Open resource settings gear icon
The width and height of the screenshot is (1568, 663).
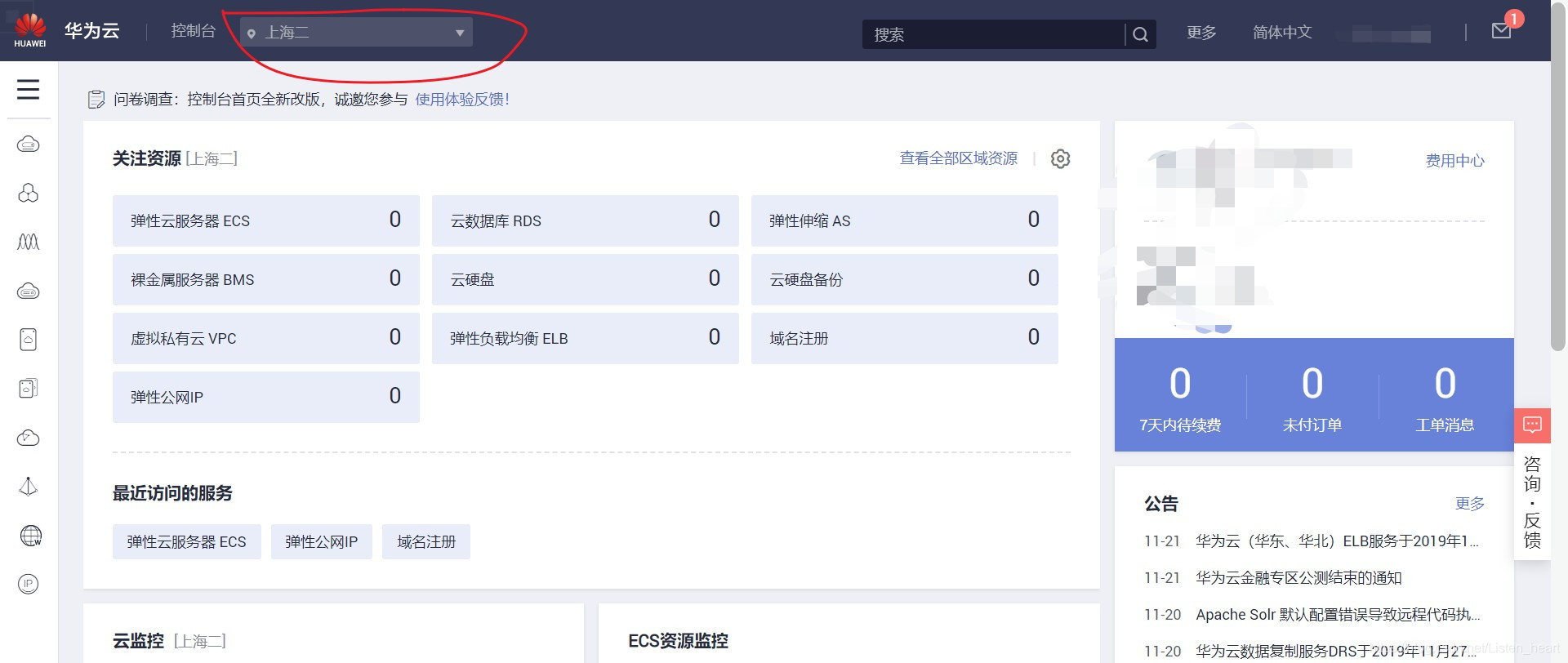point(1060,158)
